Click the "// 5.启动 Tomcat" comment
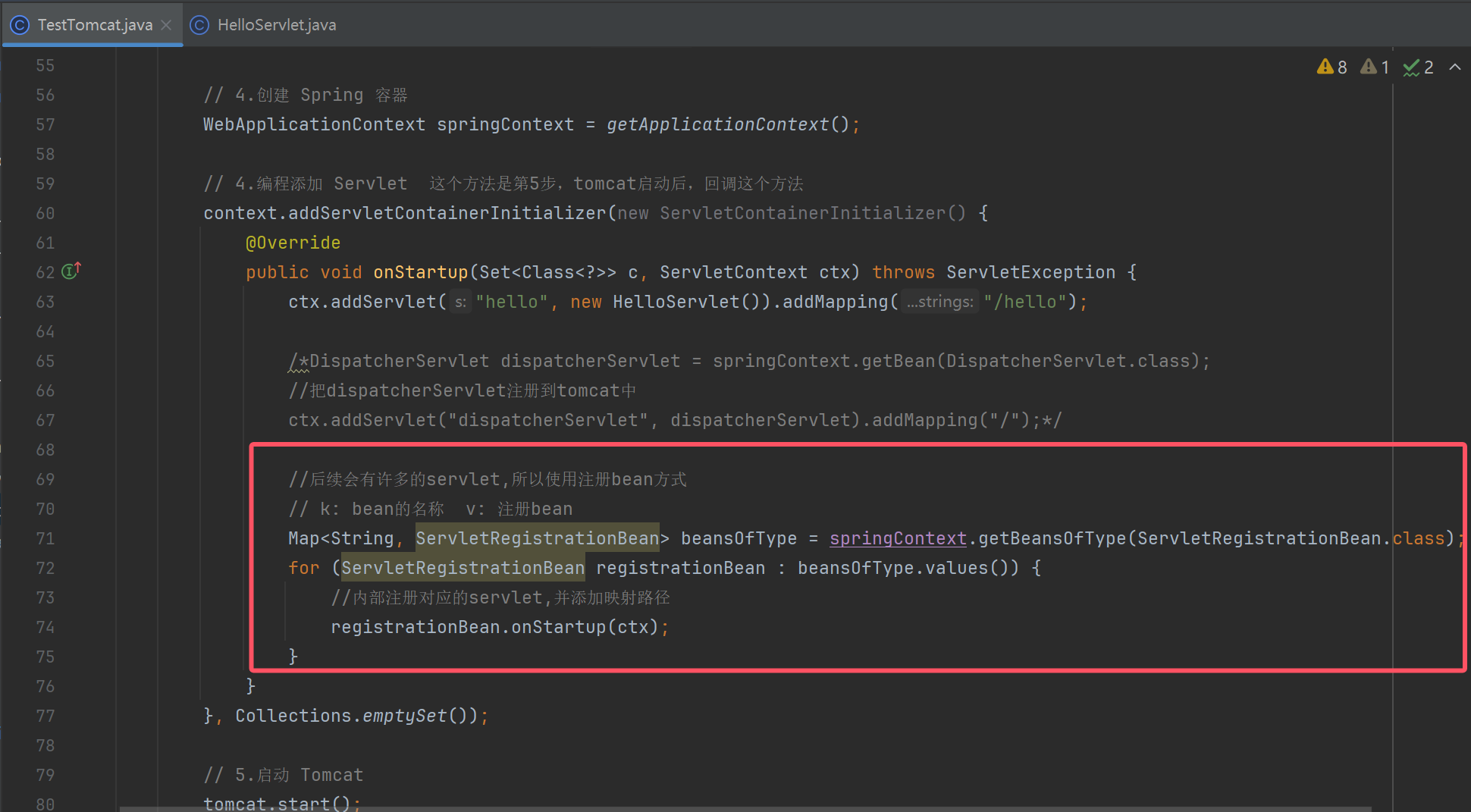Viewport: 1471px width, 812px height. point(283,775)
